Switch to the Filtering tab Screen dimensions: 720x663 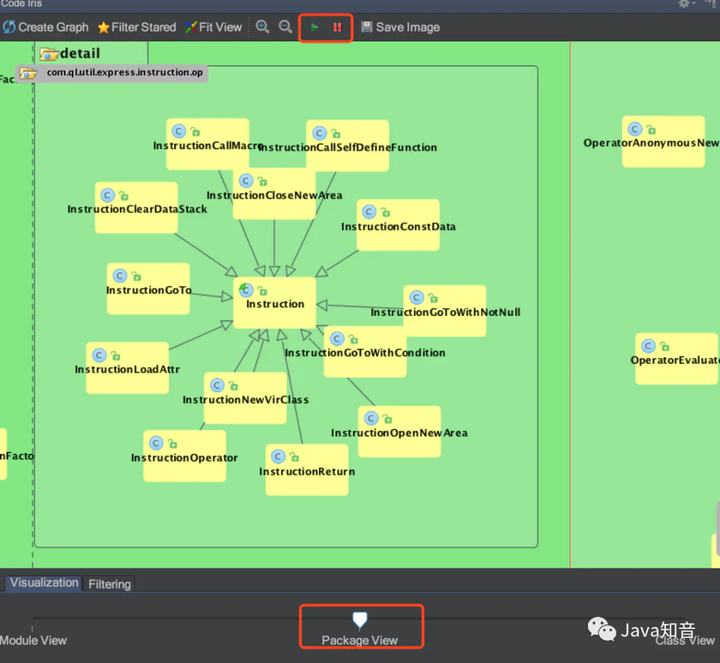pos(109,584)
